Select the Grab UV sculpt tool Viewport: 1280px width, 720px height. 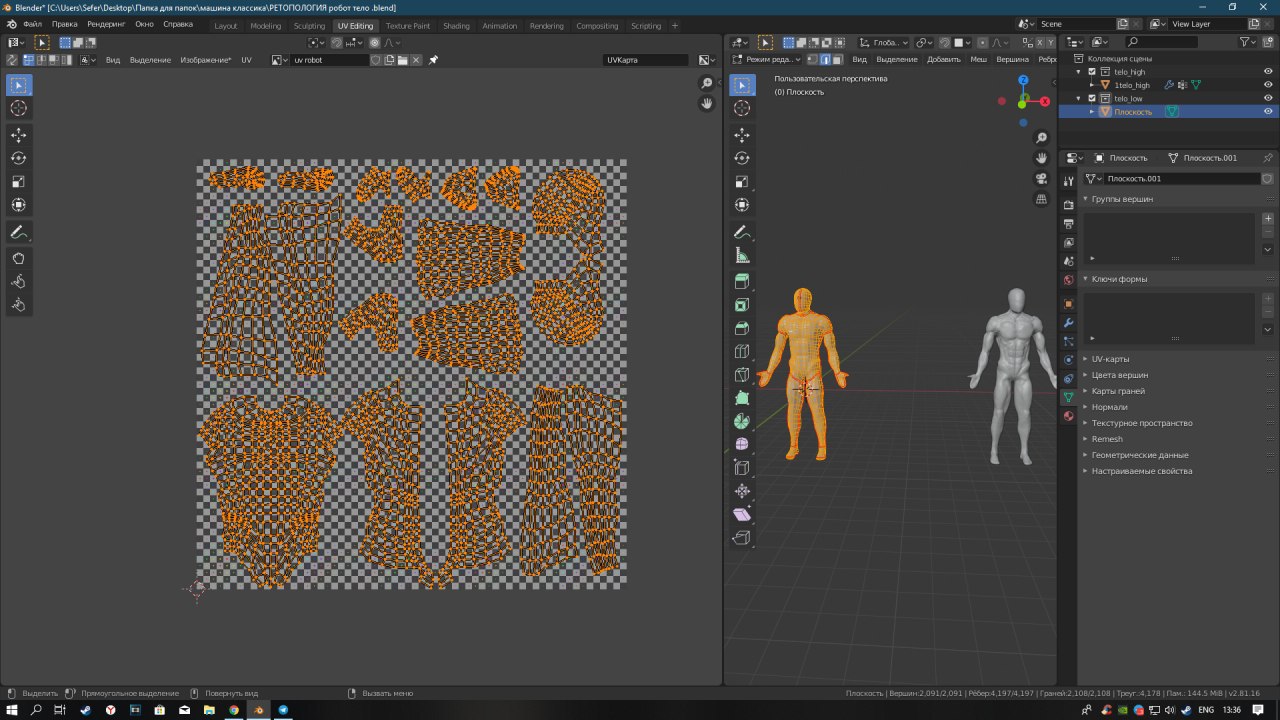coord(18,258)
